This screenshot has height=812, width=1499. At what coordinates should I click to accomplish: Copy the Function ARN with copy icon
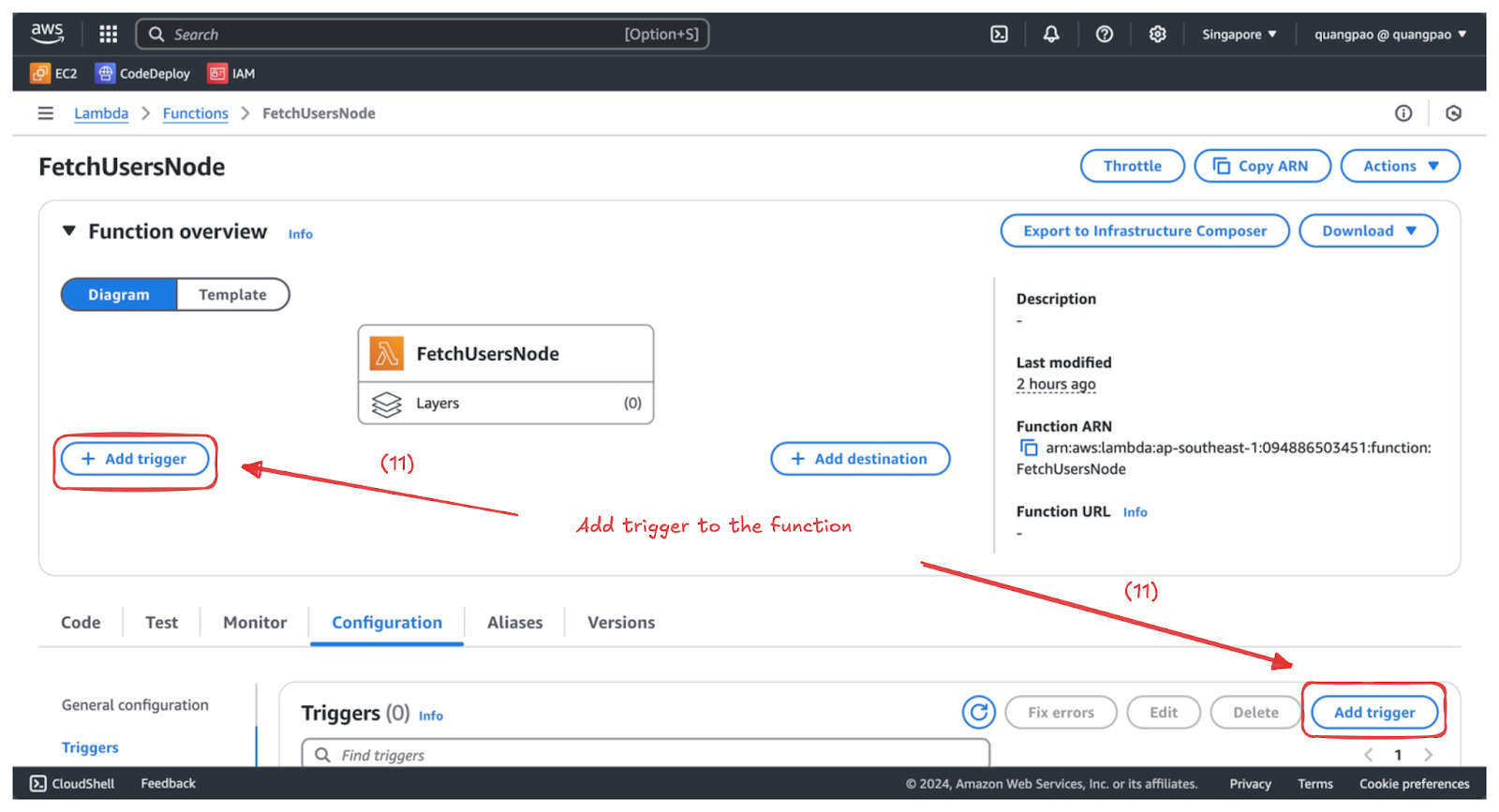coord(1029,448)
